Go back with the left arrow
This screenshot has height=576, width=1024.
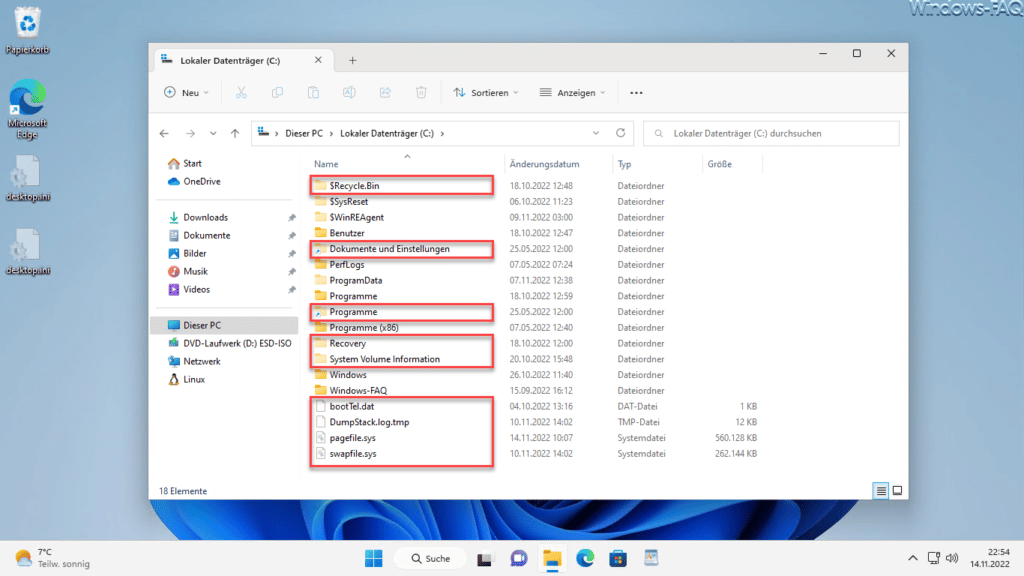click(x=164, y=133)
